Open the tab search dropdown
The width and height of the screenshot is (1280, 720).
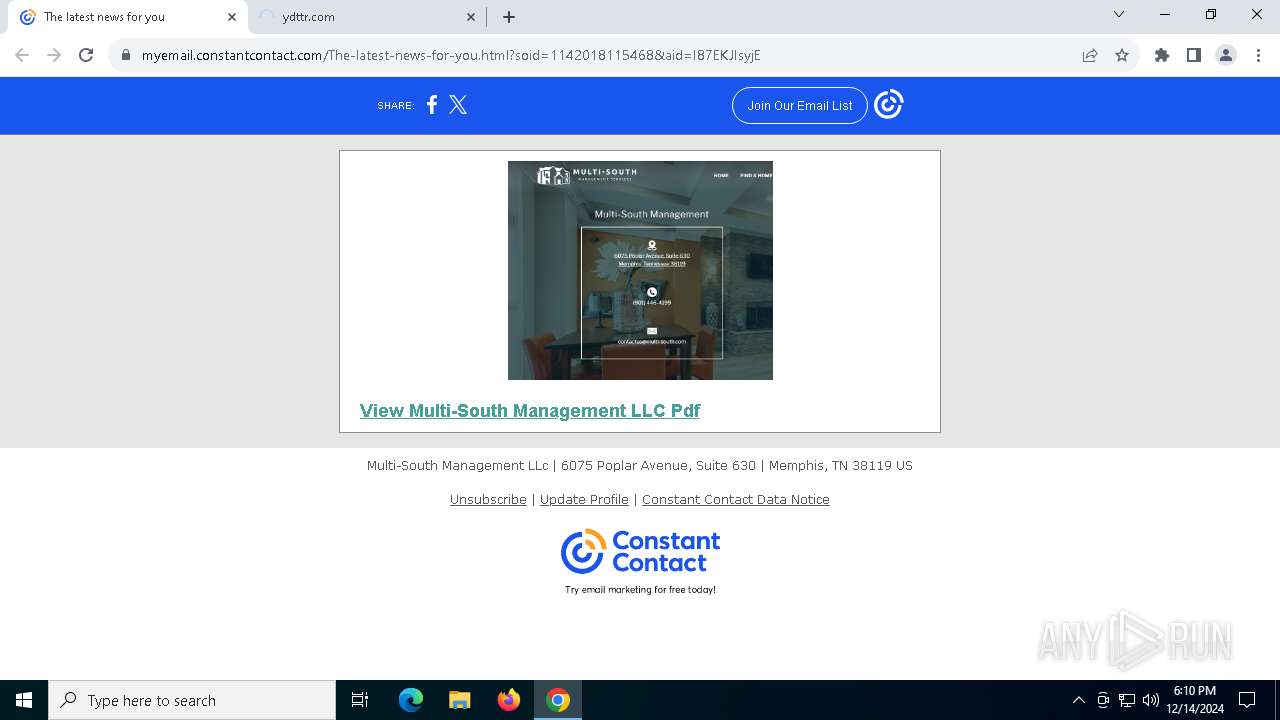pyautogui.click(x=1119, y=15)
